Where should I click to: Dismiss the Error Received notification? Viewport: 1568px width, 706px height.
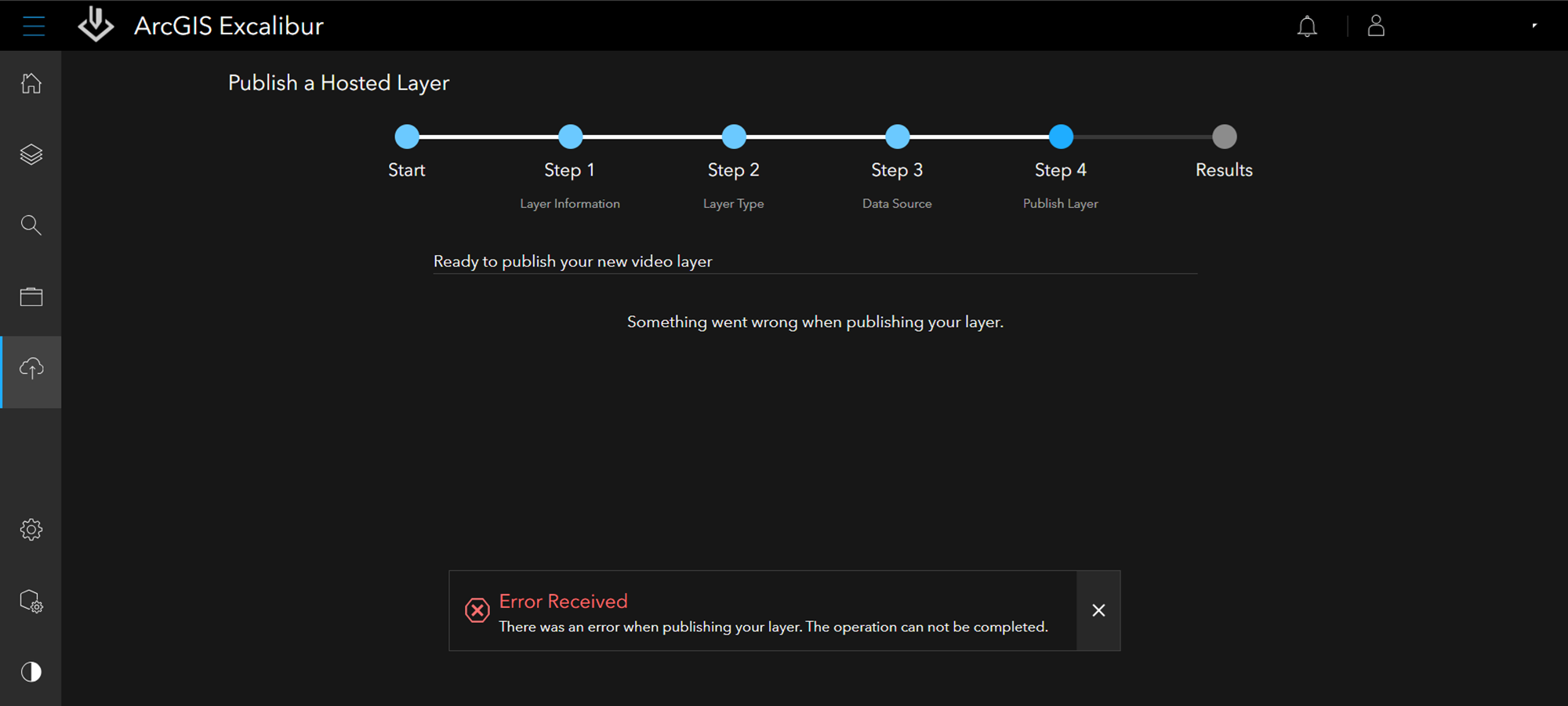pyautogui.click(x=1098, y=610)
